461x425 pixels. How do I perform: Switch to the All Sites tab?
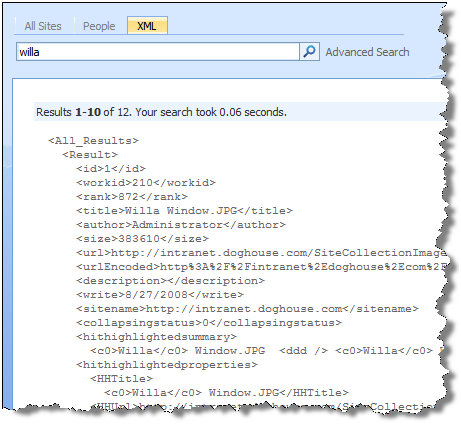point(43,26)
